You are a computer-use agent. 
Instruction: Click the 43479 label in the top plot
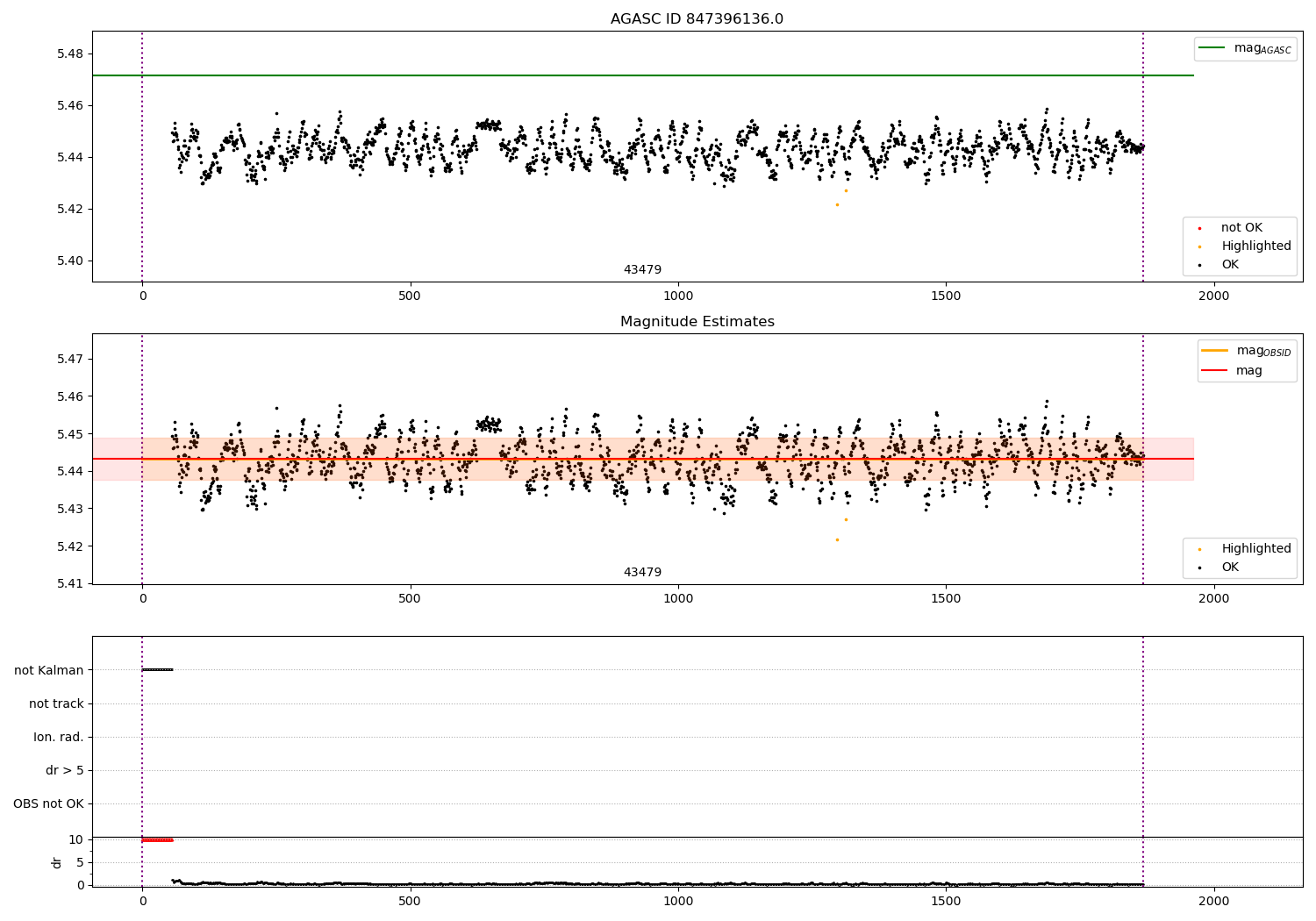pos(642,270)
